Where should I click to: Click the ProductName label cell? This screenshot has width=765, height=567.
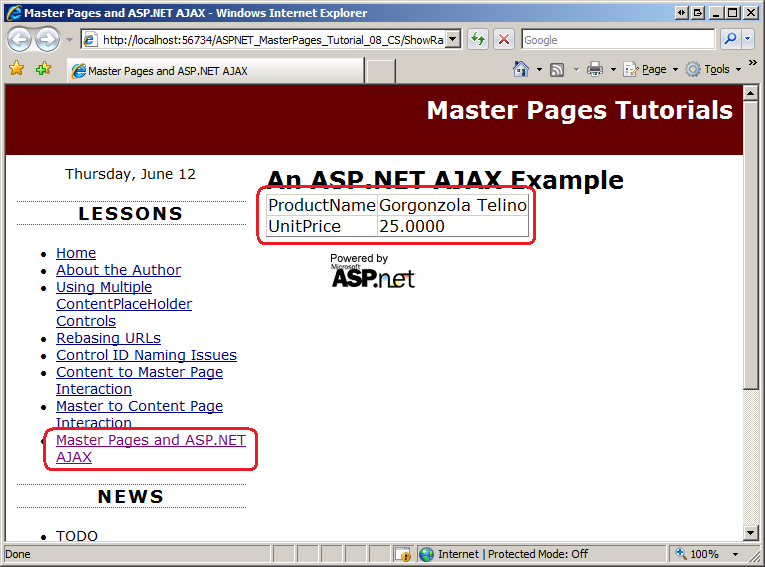pyautogui.click(x=322, y=205)
